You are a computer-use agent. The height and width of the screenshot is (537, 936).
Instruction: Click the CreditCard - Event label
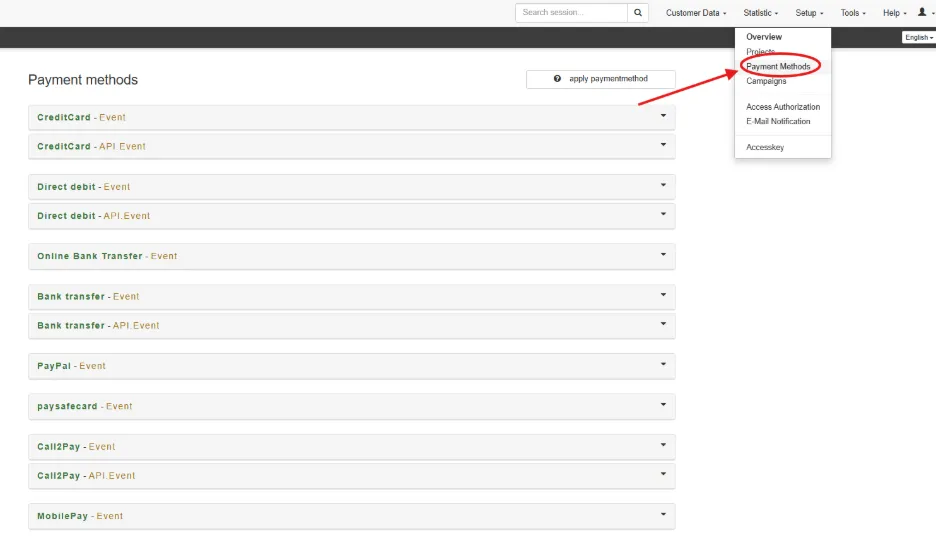81,118
